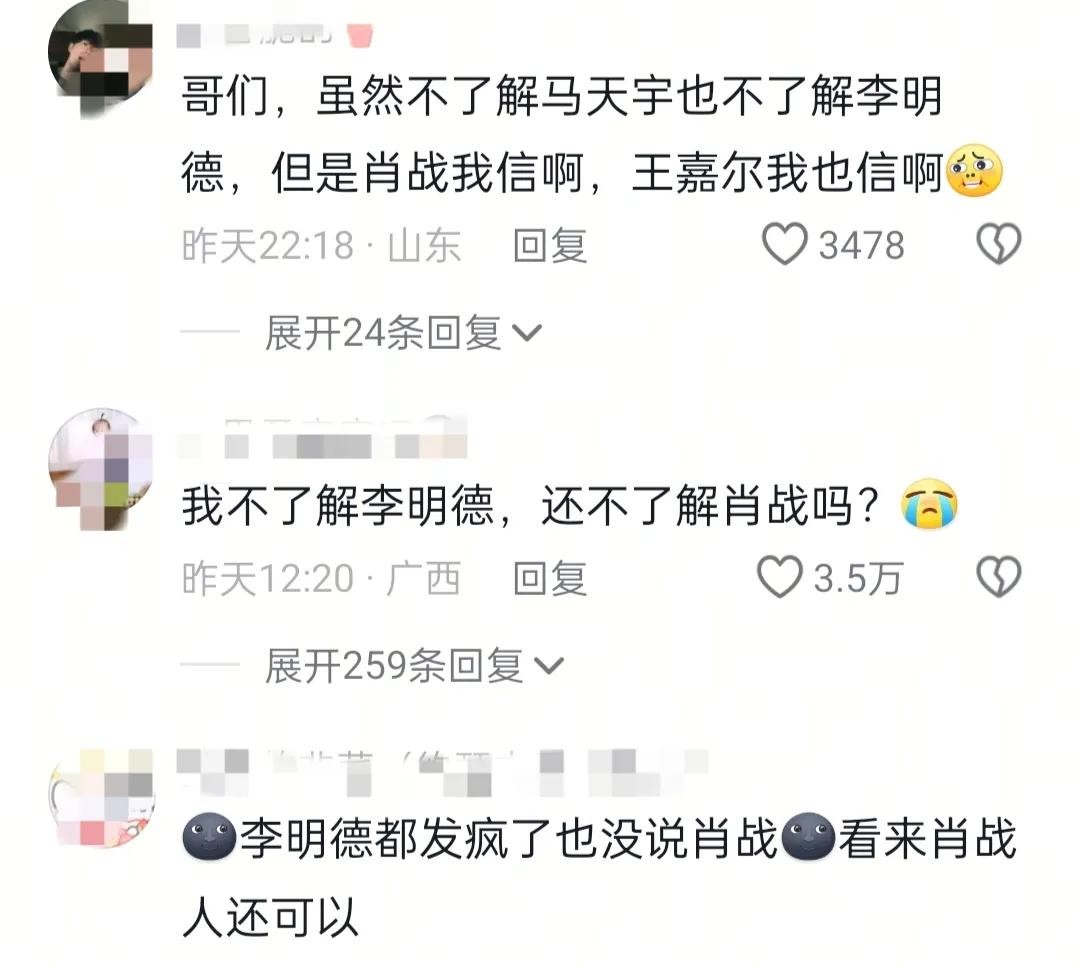Image resolution: width=1079 pixels, height=965 pixels.
Task: Expand 展开24条回复 replies
Action: pos(404,333)
